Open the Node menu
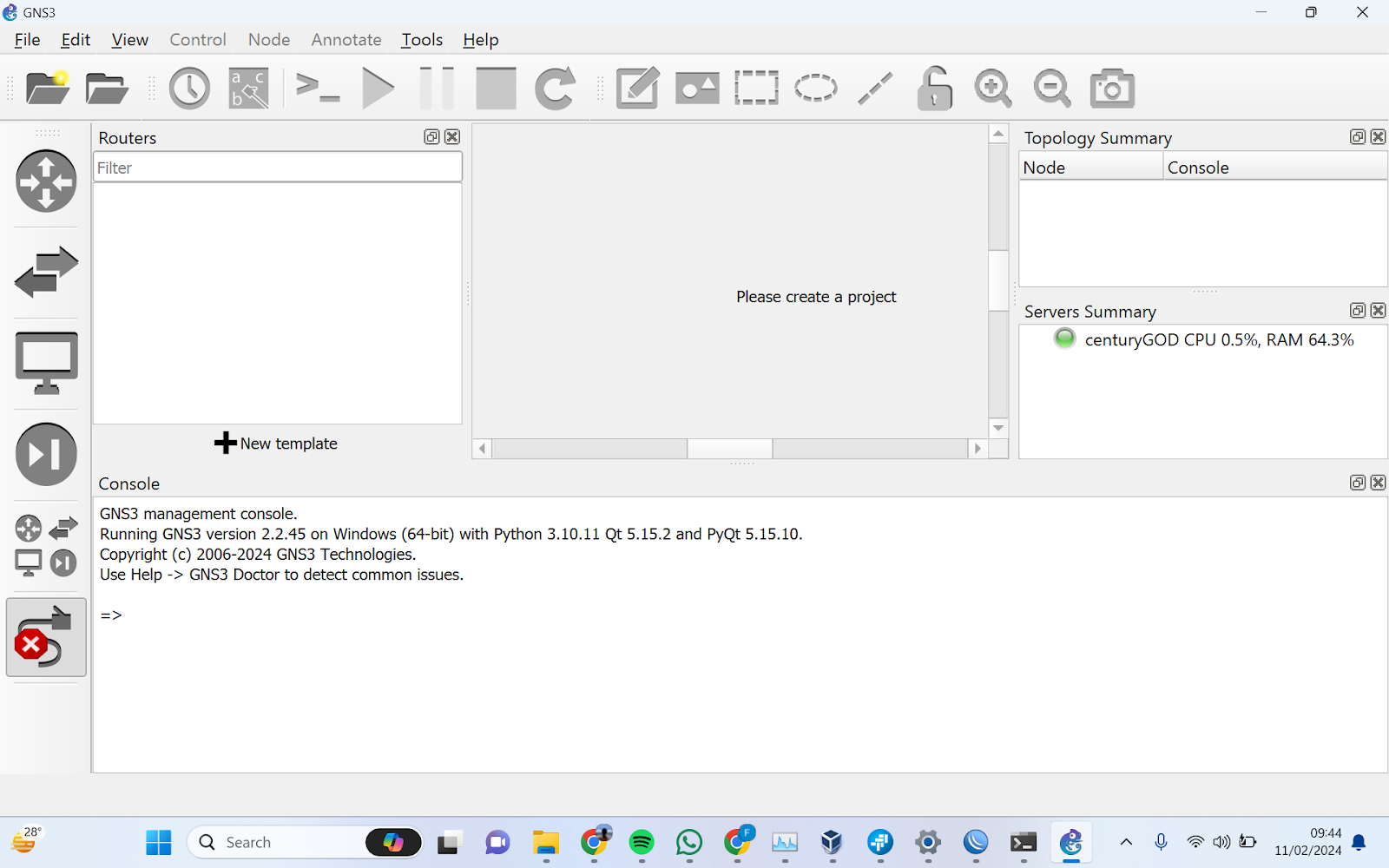The height and width of the screenshot is (868, 1389). 269,40
